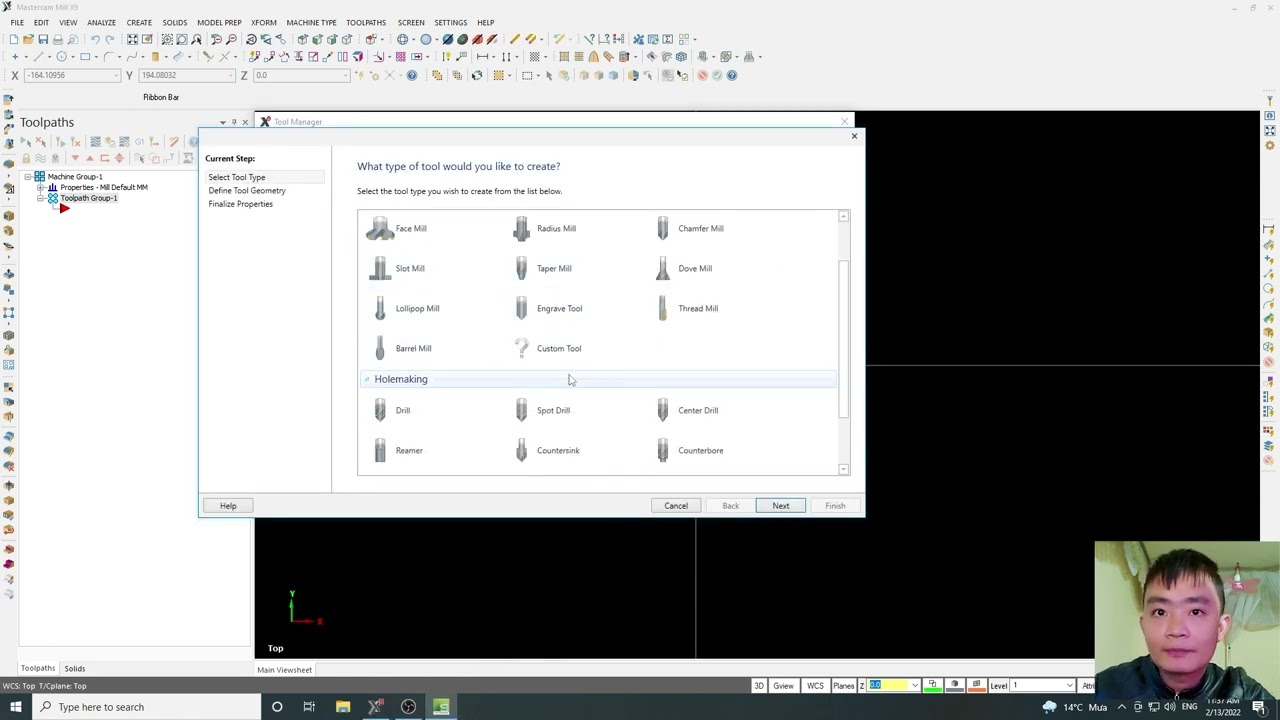
Task: Choose the Taper Mill tool
Action: 542,268
